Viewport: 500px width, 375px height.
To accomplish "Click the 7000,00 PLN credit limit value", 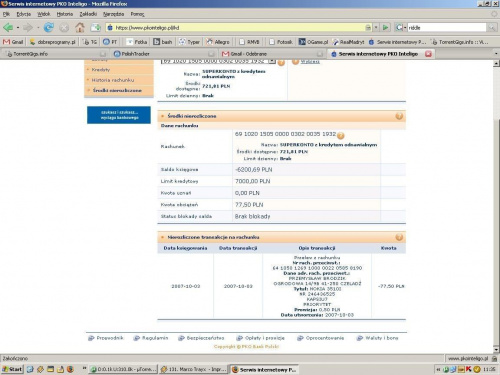I will [252, 181].
